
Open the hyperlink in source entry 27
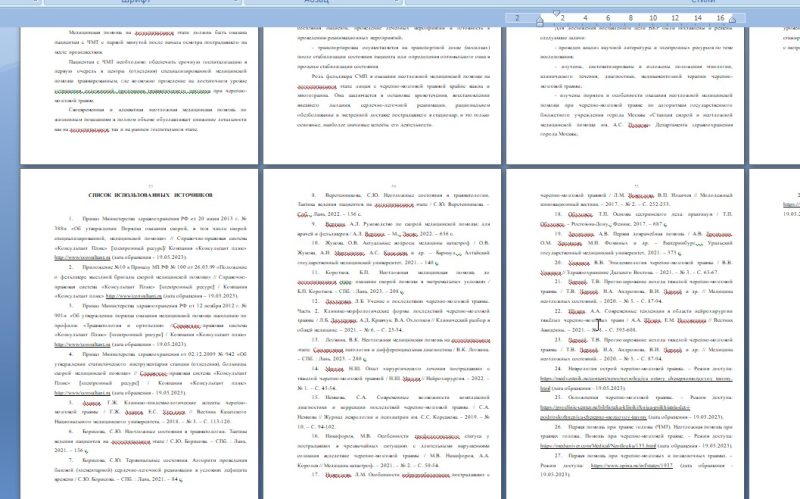(x=632, y=465)
